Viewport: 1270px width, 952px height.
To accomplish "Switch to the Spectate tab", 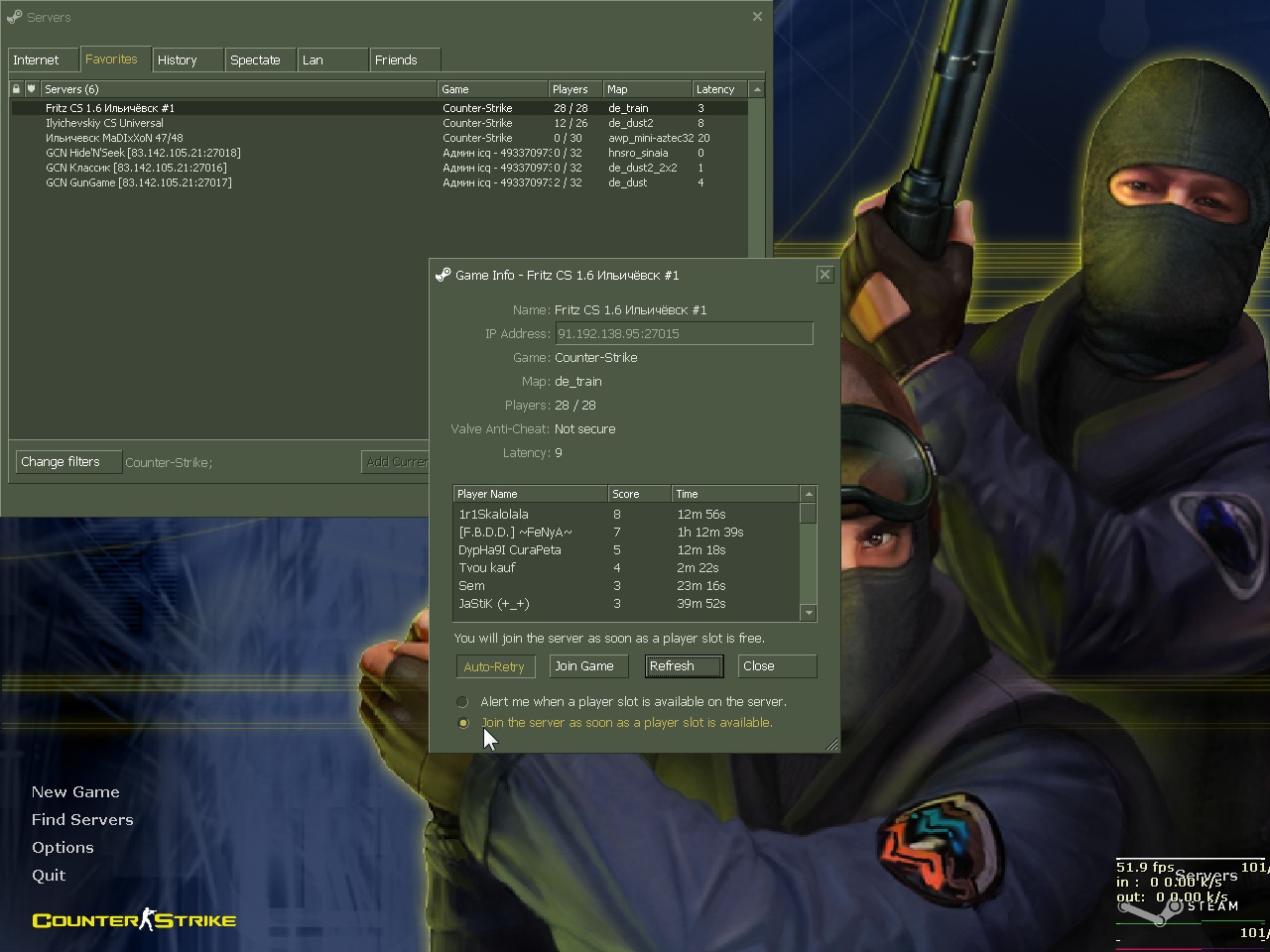I will click(260, 60).
